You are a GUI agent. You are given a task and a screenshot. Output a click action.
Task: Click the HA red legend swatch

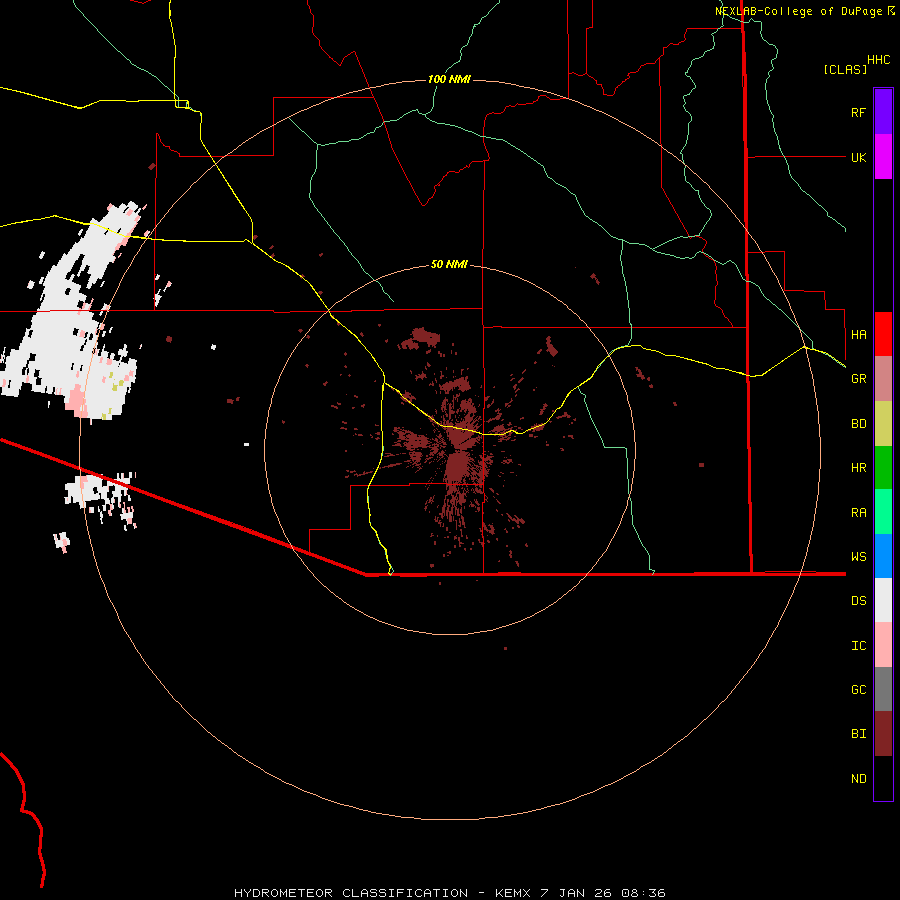(883, 334)
